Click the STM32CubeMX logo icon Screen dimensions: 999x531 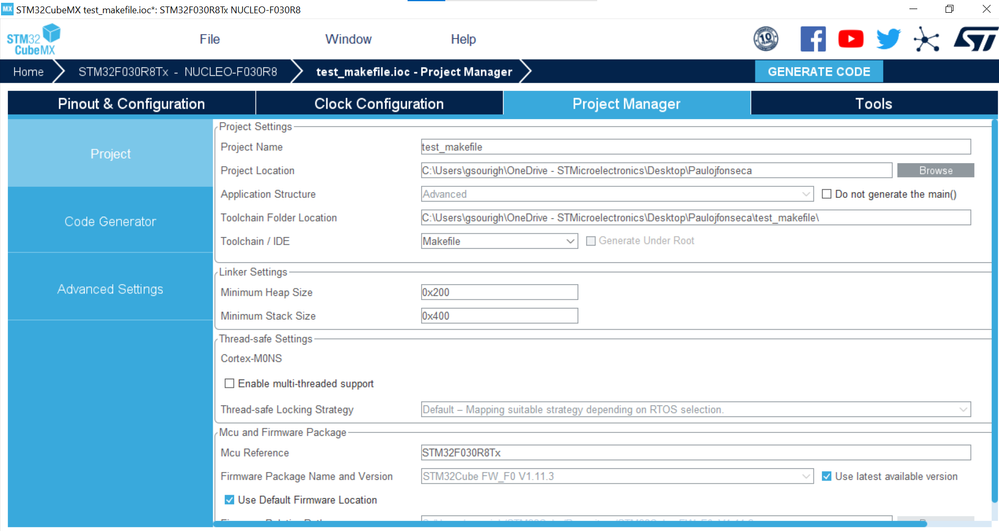(x=33, y=40)
